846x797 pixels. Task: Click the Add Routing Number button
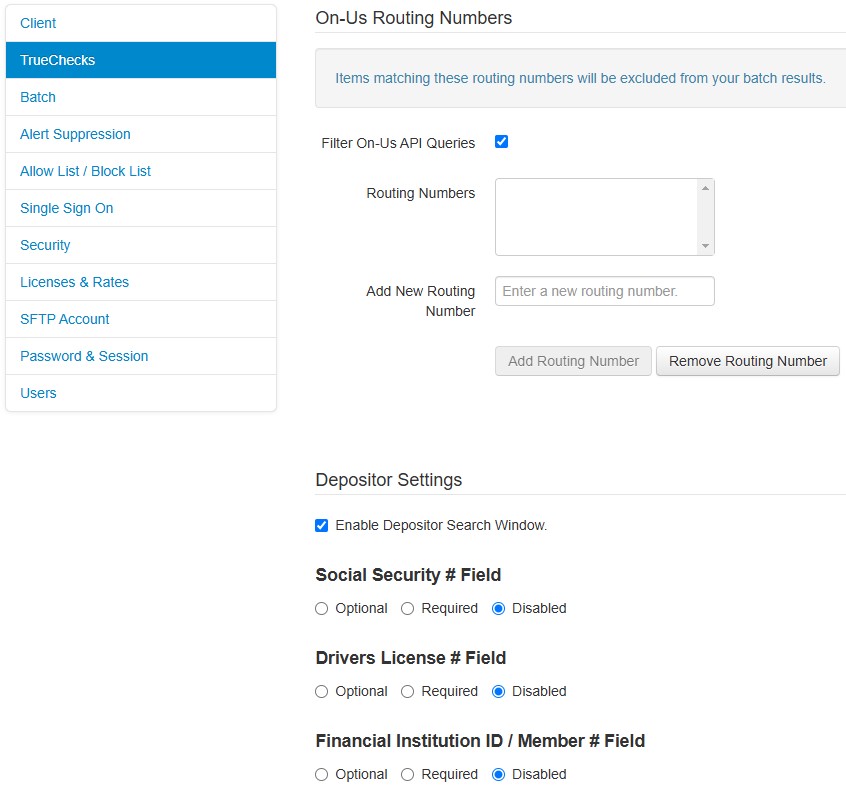tap(573, 361)
